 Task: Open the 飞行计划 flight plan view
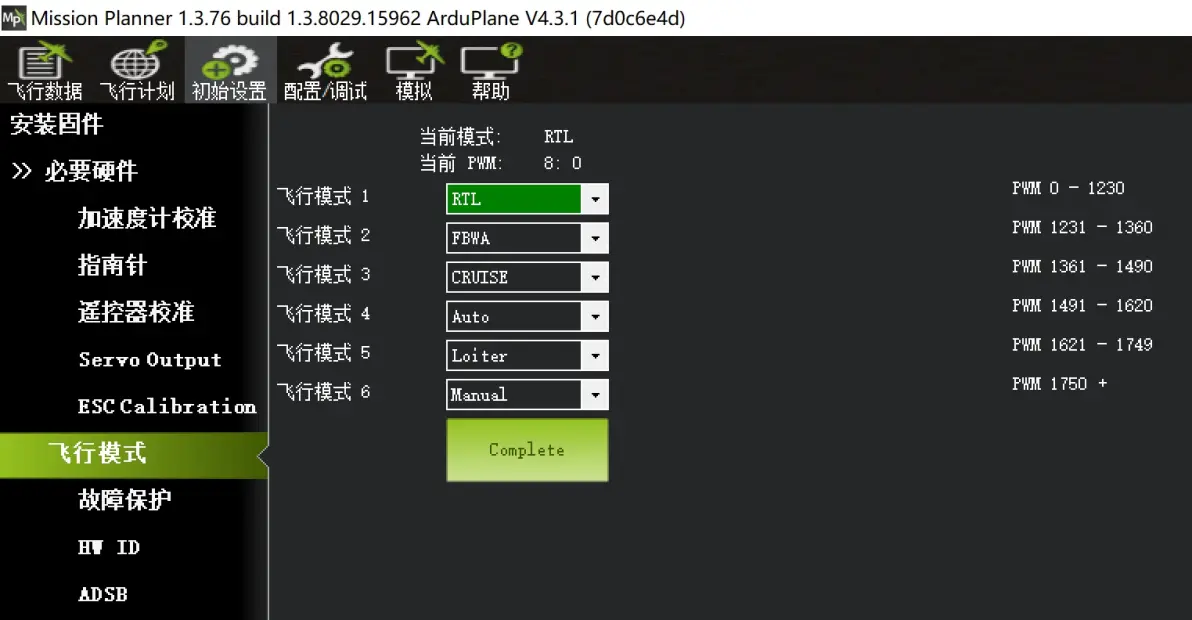coord(137,72)
